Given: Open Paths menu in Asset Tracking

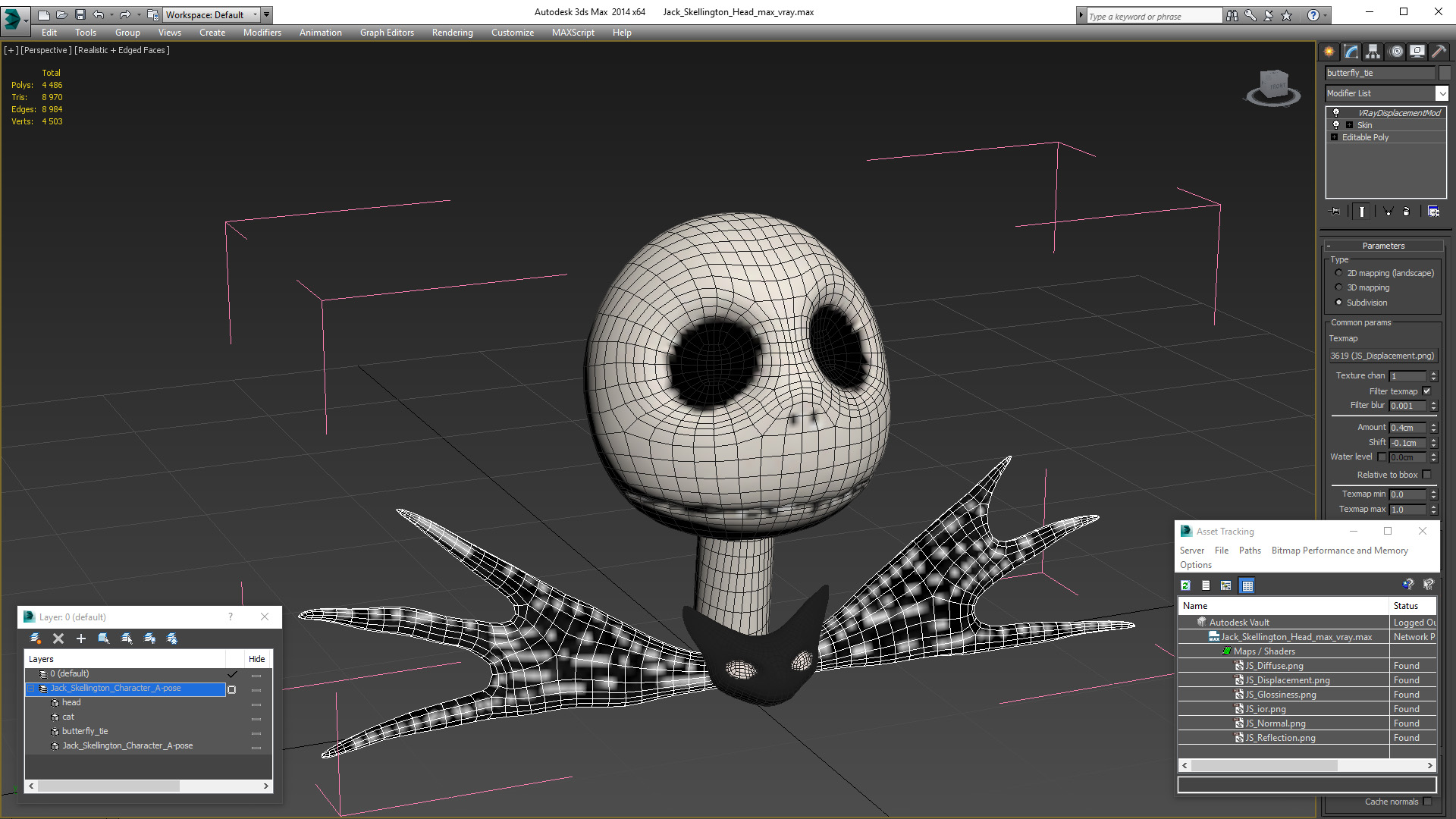Looking at the screenshot, I should pyautogui.click(x=1250, y=551).
